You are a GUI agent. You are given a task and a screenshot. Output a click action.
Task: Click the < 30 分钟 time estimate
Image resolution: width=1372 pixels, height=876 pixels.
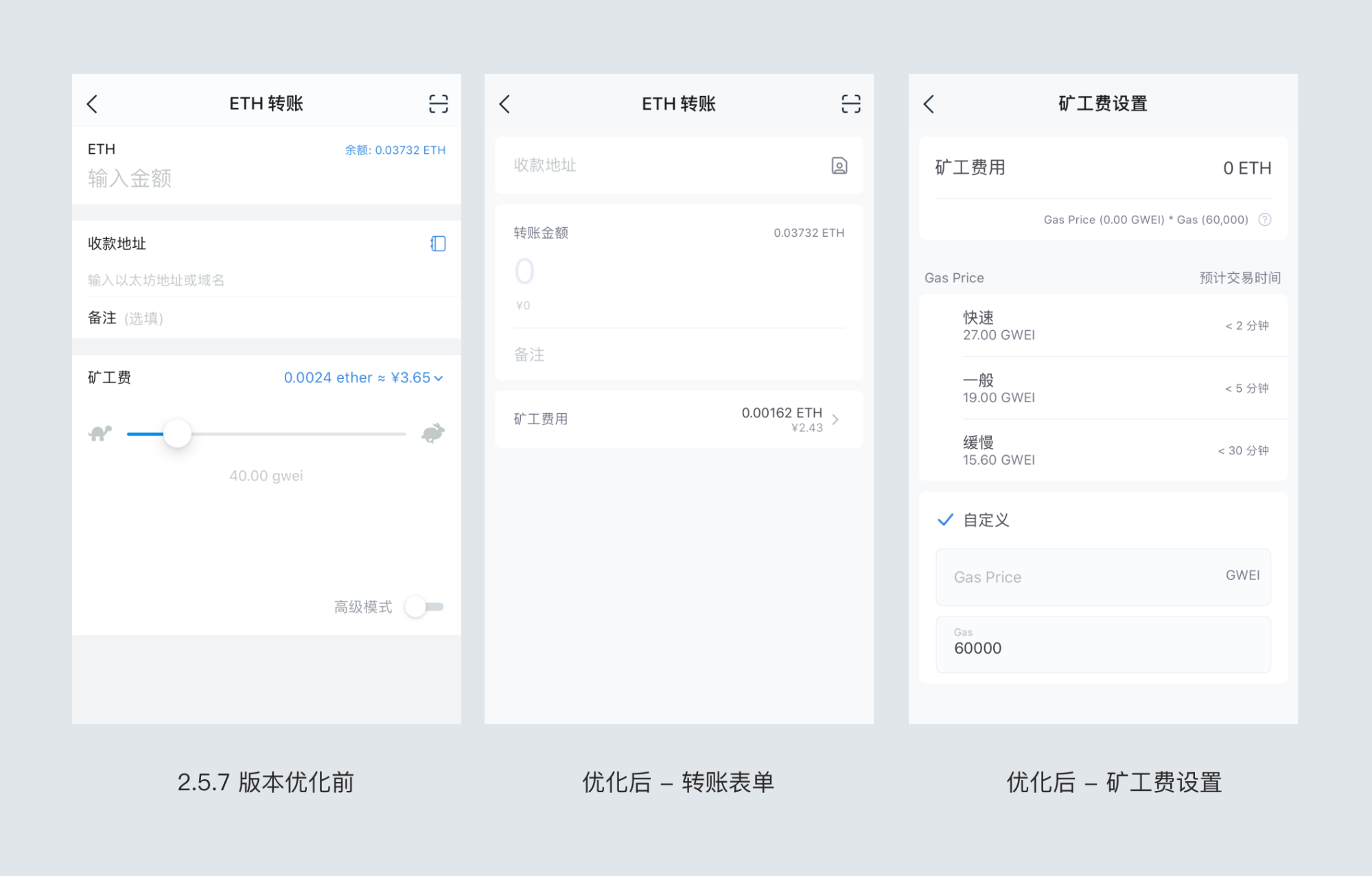pos(1243,450)
